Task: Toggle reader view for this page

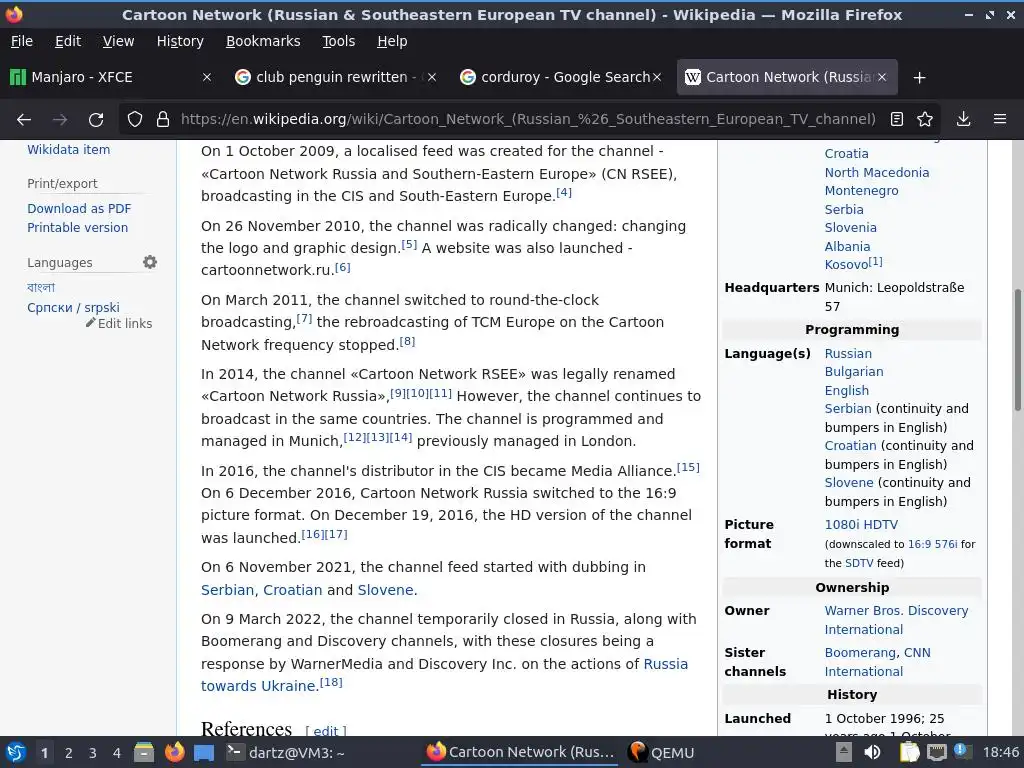Action: [897, 119]
